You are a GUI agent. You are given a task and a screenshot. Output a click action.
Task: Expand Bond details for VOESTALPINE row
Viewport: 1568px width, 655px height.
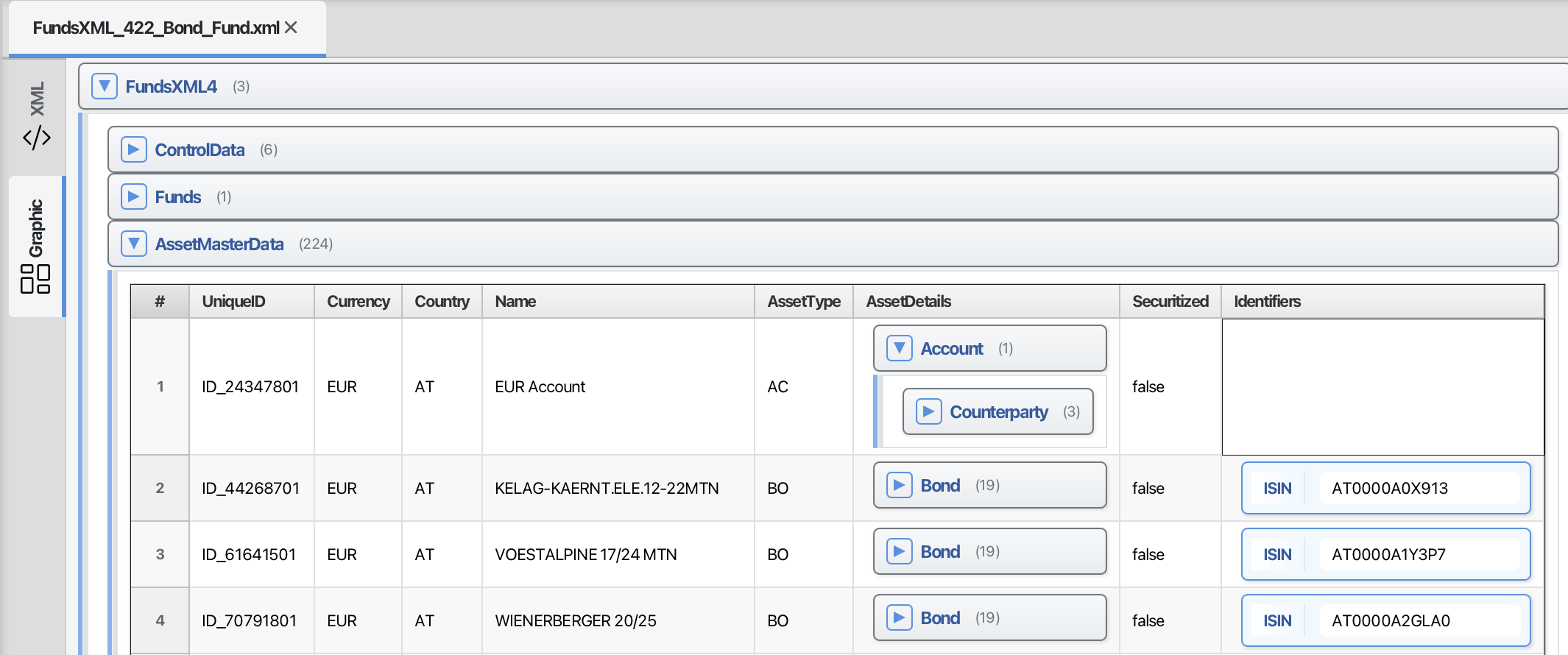(x=900, y=551)
